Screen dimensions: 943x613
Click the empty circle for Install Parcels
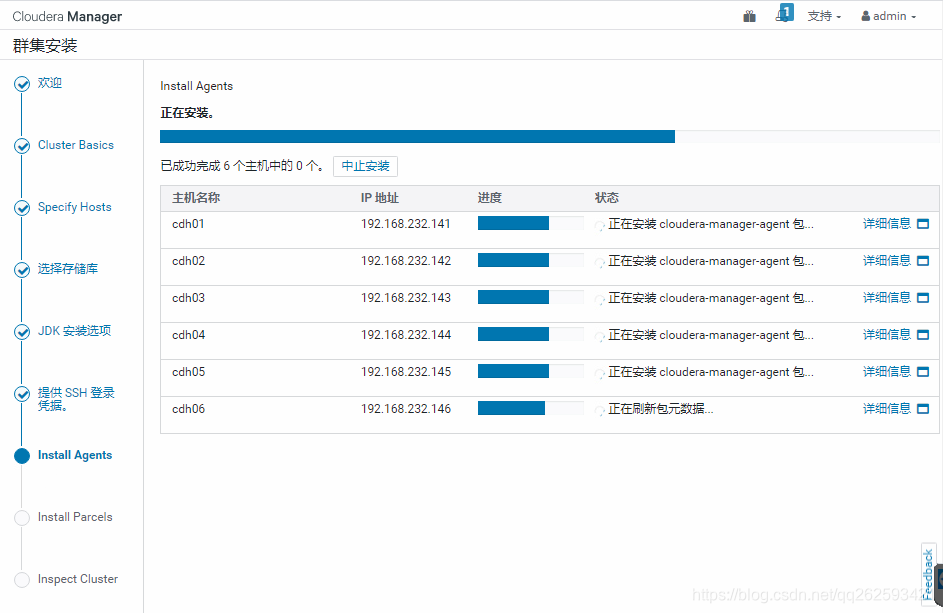(x=22, y=518)
